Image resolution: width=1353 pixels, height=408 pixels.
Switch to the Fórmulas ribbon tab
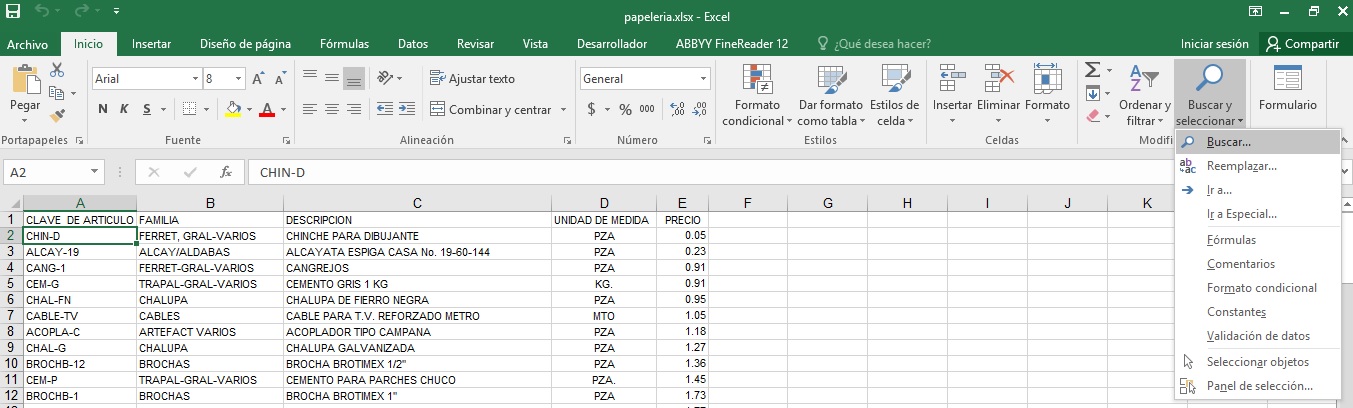coord(344,44)
